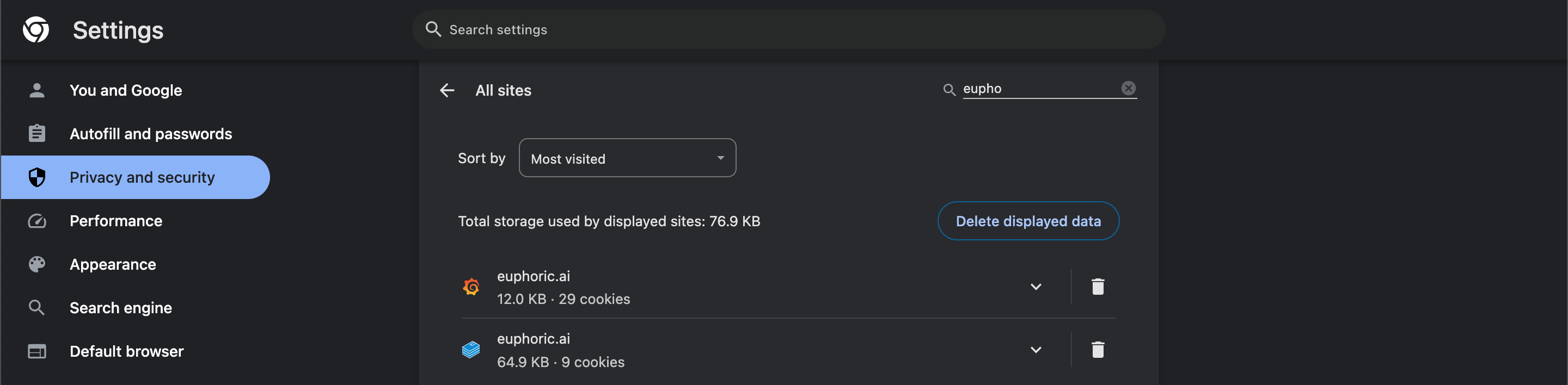This screenshot has height=385, width=1568.
Task: Click the orange favicon of first euphoric.ai
Action: tap(471, 287)
